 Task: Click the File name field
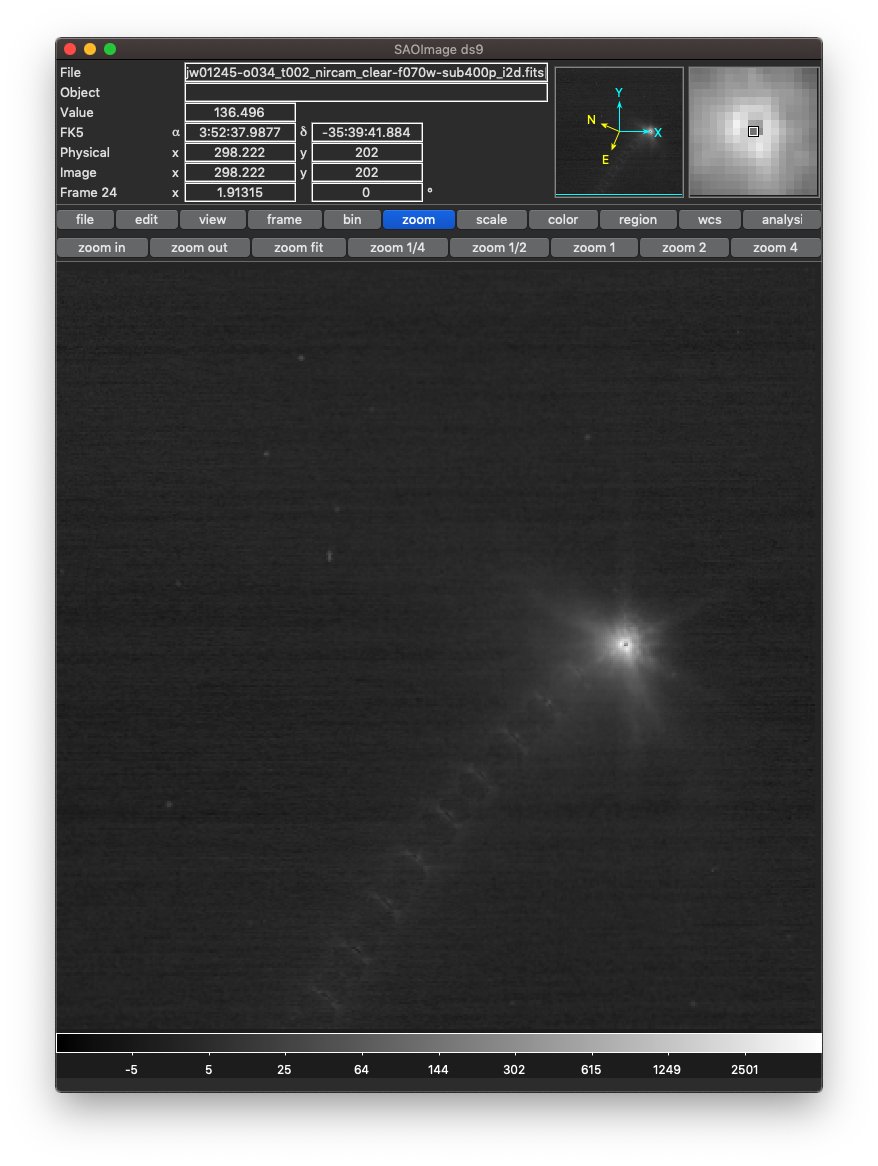pyautogui.click(x=366, y=72)
